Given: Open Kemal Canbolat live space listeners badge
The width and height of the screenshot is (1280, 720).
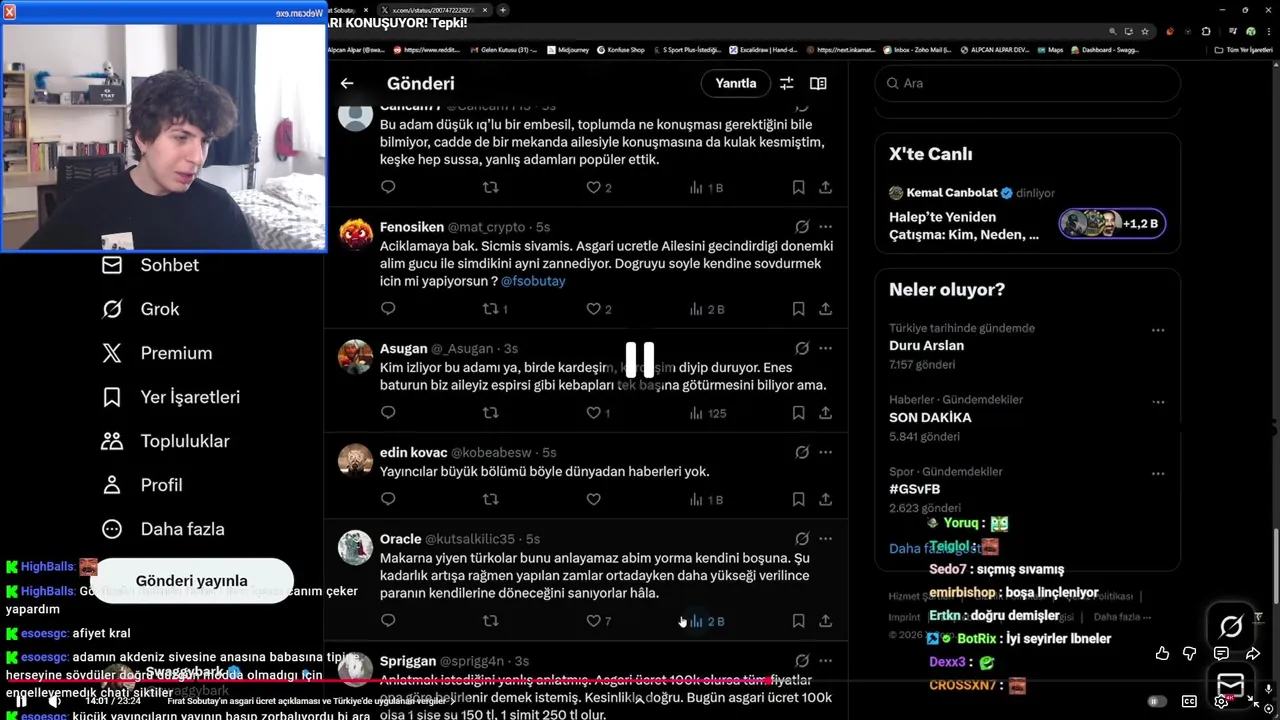Looking at the screenshot, I should [1112, 224].
